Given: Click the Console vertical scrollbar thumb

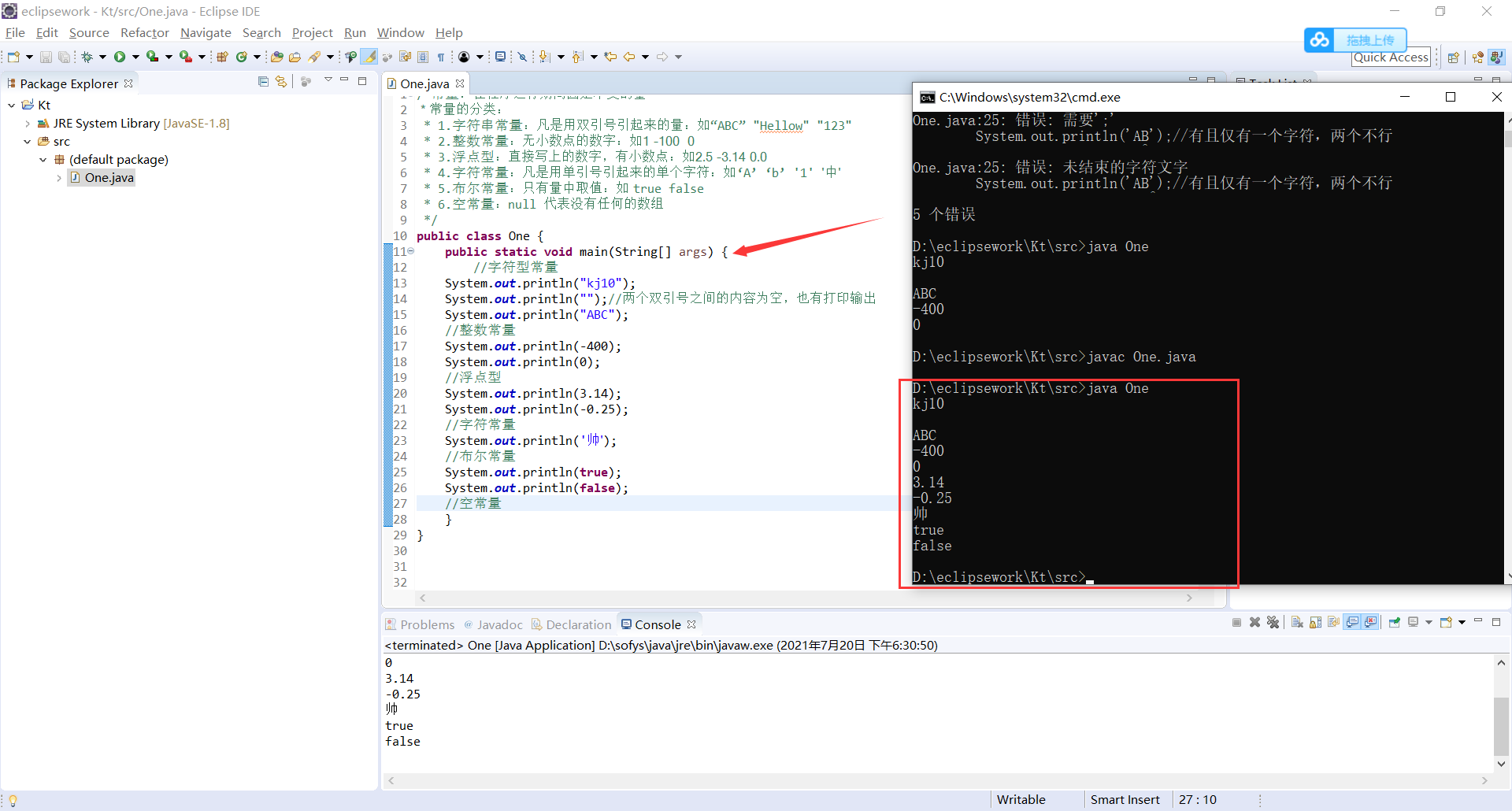Looking at the screenshot, I should pyautogui.click(x=1501, y=724).
